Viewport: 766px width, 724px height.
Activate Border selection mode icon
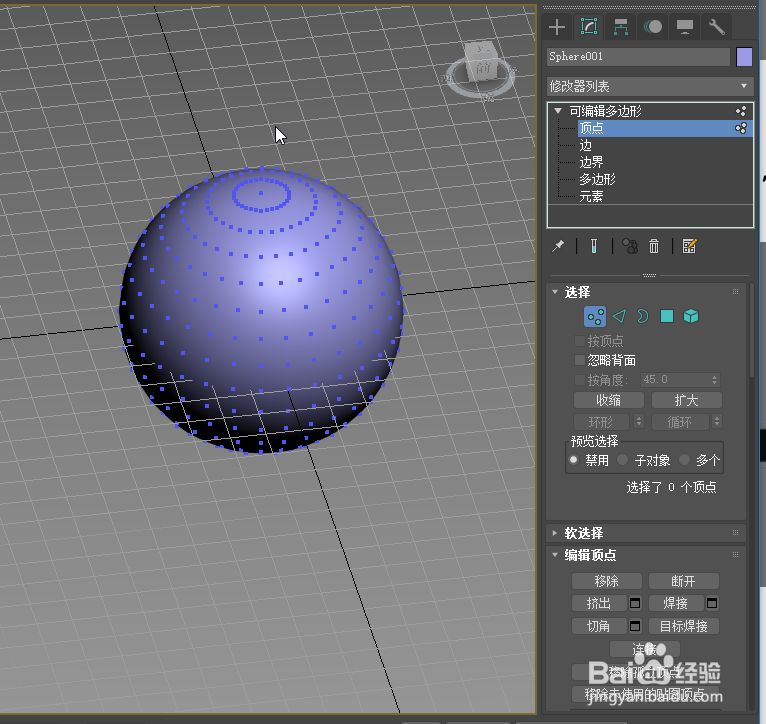(x=642, y=317)
